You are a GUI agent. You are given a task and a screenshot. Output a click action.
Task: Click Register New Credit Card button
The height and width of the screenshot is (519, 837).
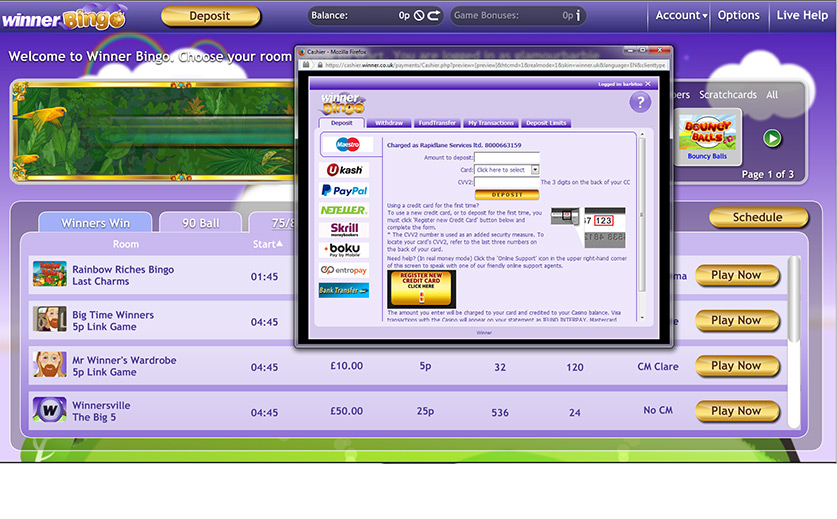click(x=421, y=288)
